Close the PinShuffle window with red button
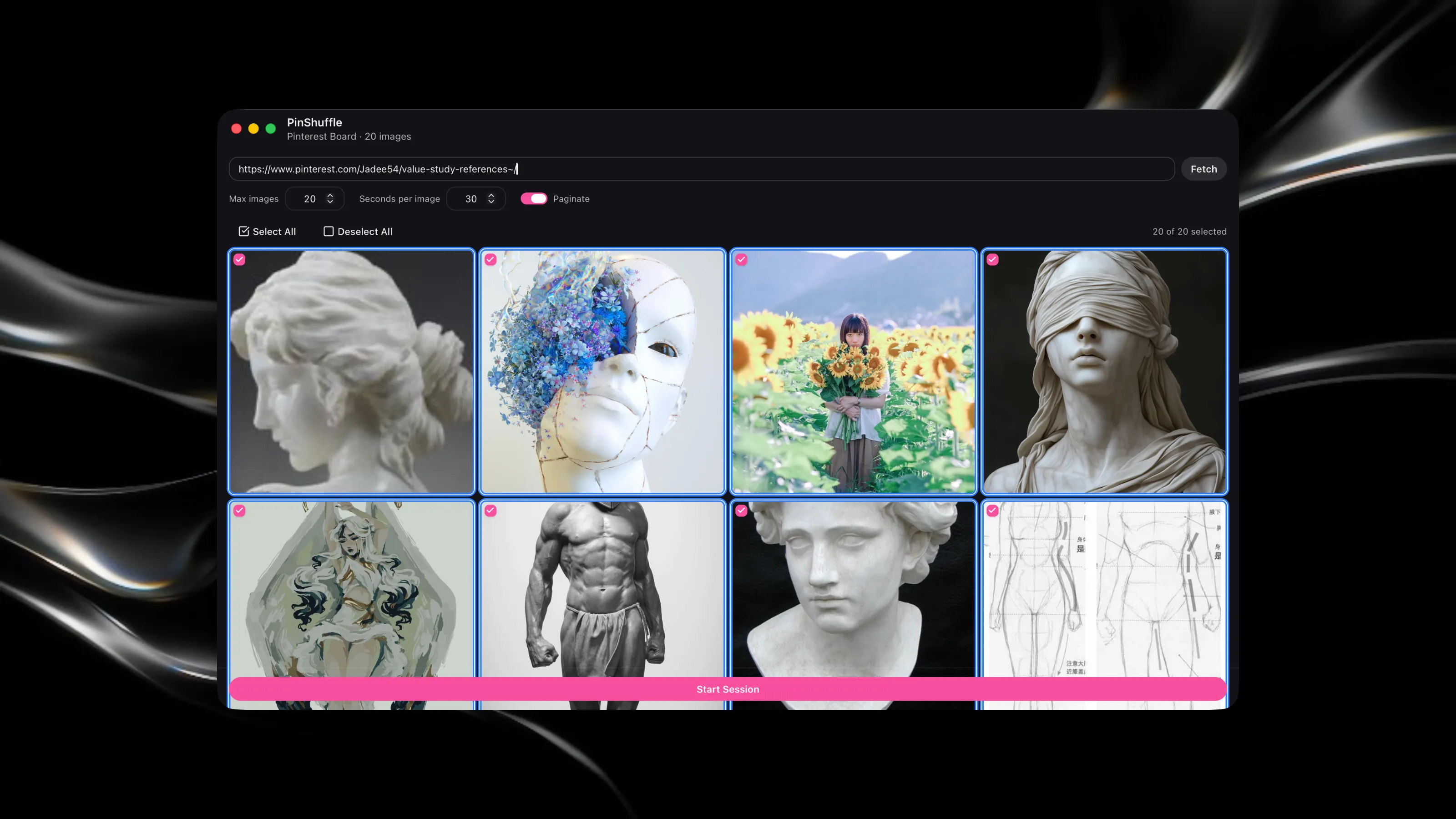The width and height of the screenshot is (1456, 819). [x=237, y=129]
